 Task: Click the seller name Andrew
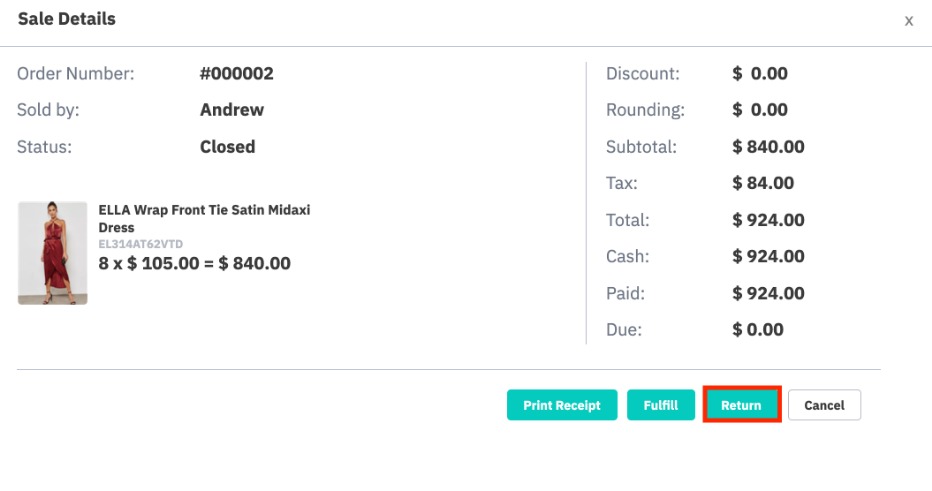pyautogui.click(x=232, y=109)
